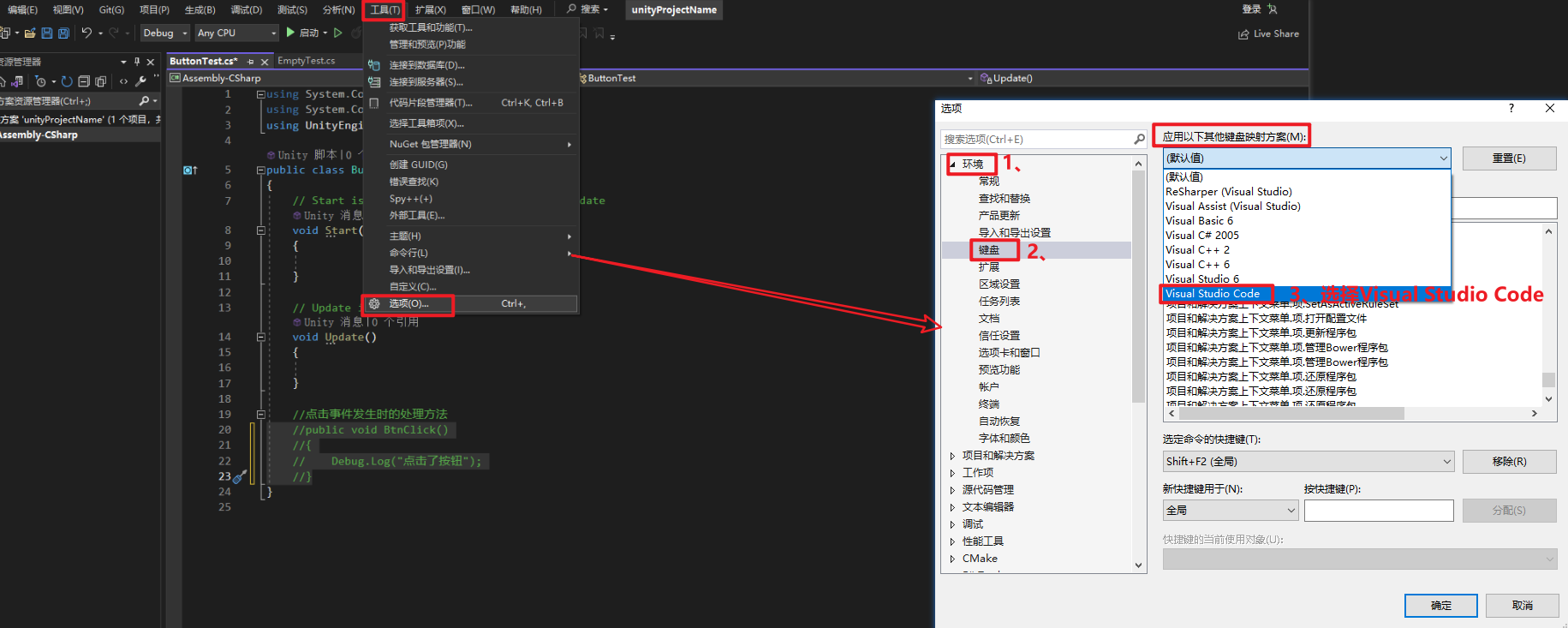Click the Start Without Debugging outline play icon
This screenshot has height=628, width=1568.
click(x=338, y=33)
